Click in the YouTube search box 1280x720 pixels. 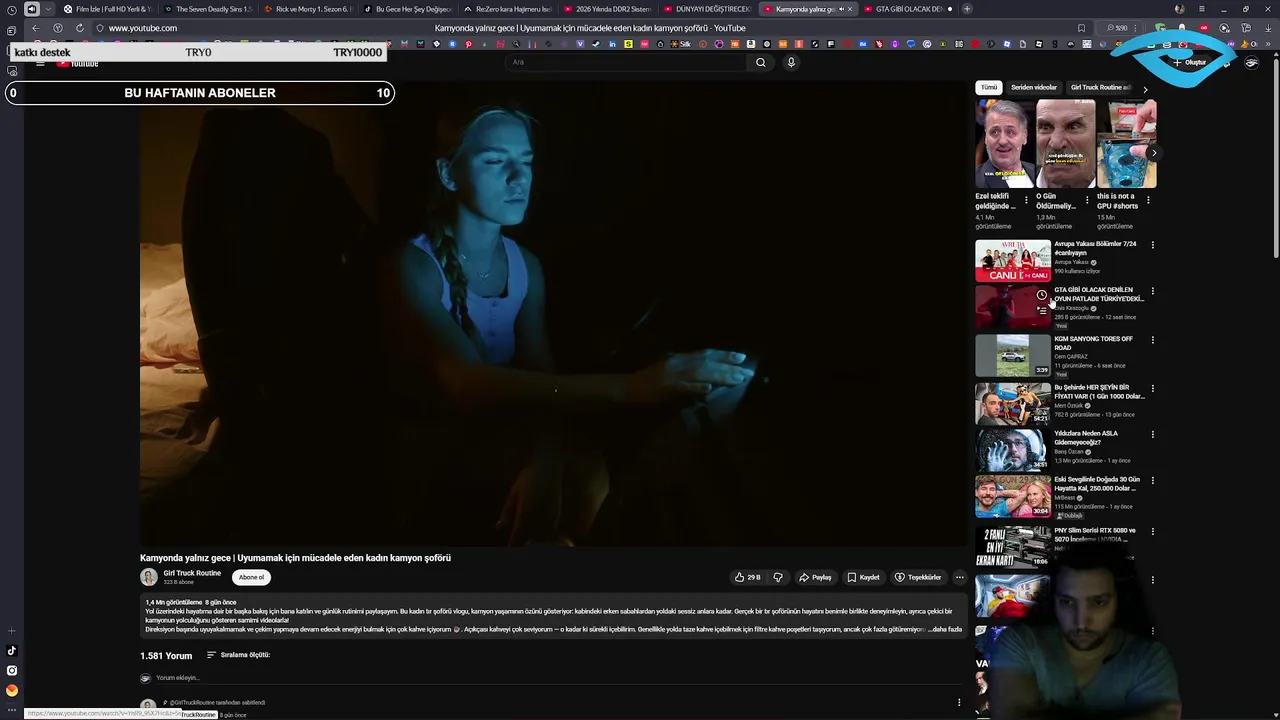(626, 62)
